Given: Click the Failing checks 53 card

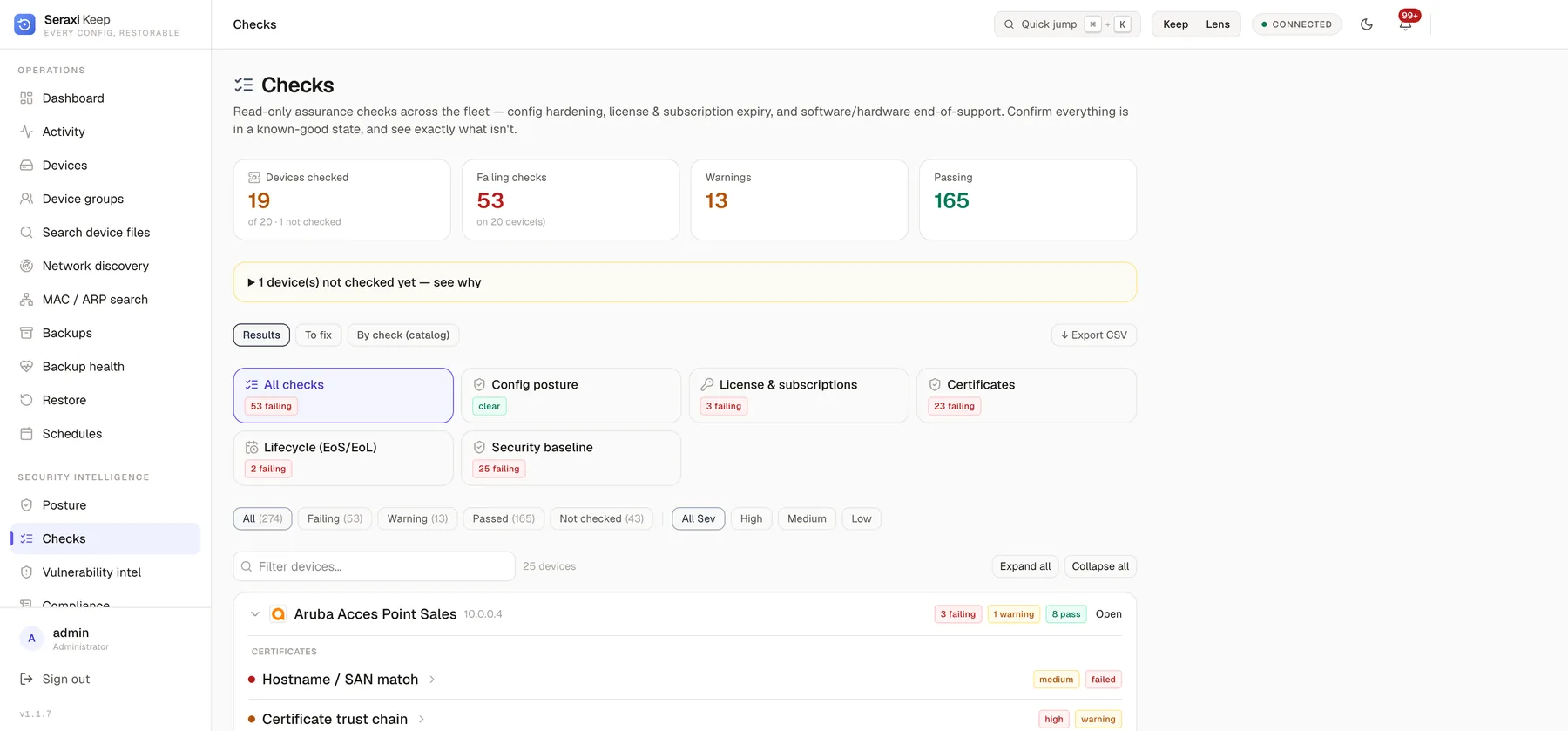Looking at the screenshot, I should [x=571, y=200].
